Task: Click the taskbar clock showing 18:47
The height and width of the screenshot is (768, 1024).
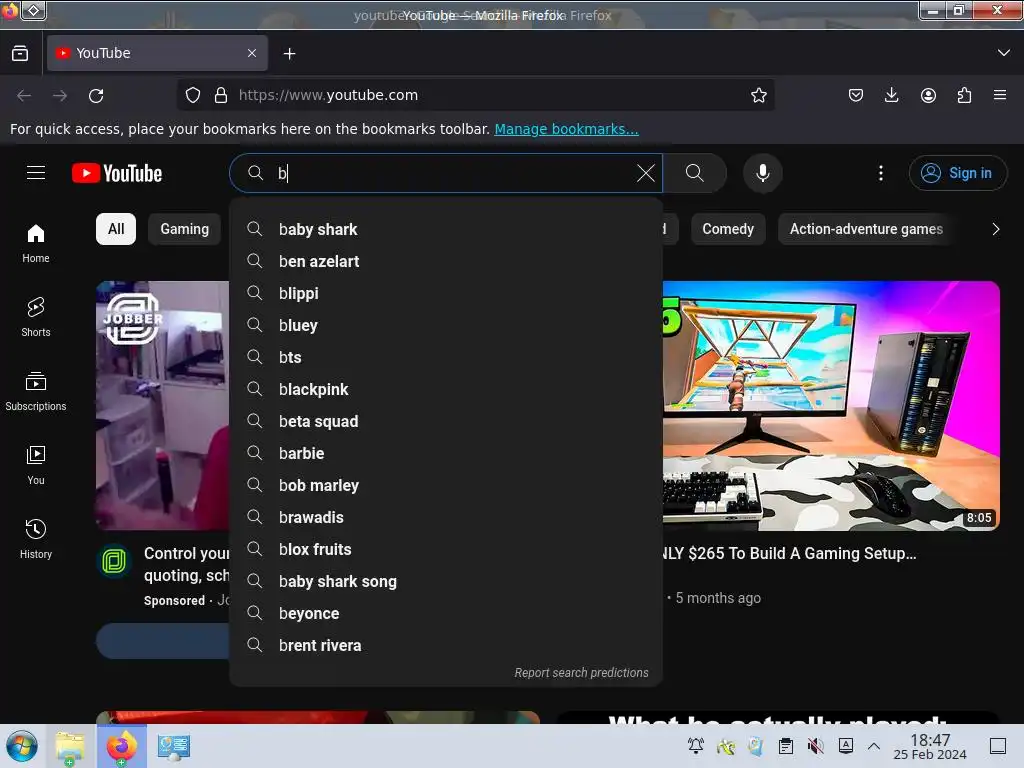Action: (x=930, y=746)
